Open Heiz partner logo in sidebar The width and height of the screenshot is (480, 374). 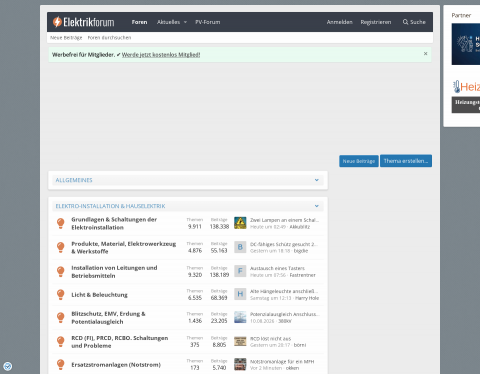pos(466,87)
